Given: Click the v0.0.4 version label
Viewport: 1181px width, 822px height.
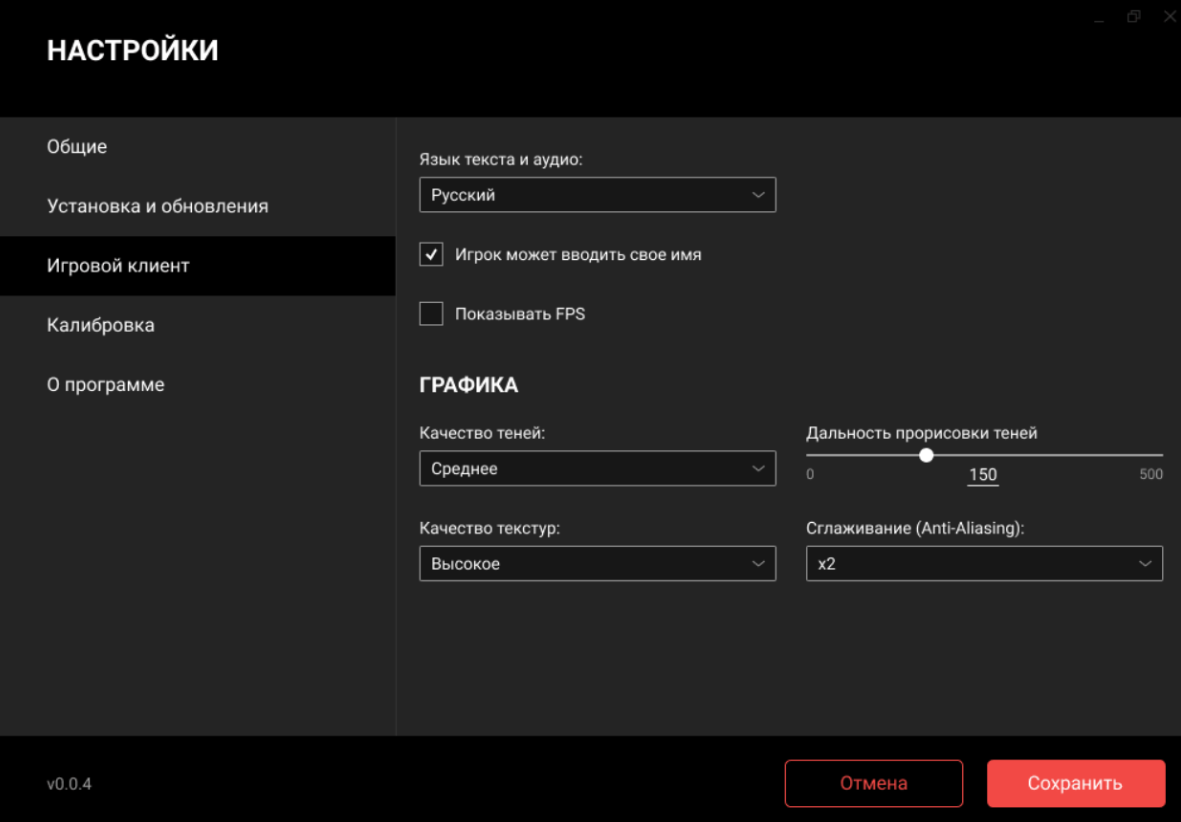Looking at the screenshot, I should coord(69,783).
